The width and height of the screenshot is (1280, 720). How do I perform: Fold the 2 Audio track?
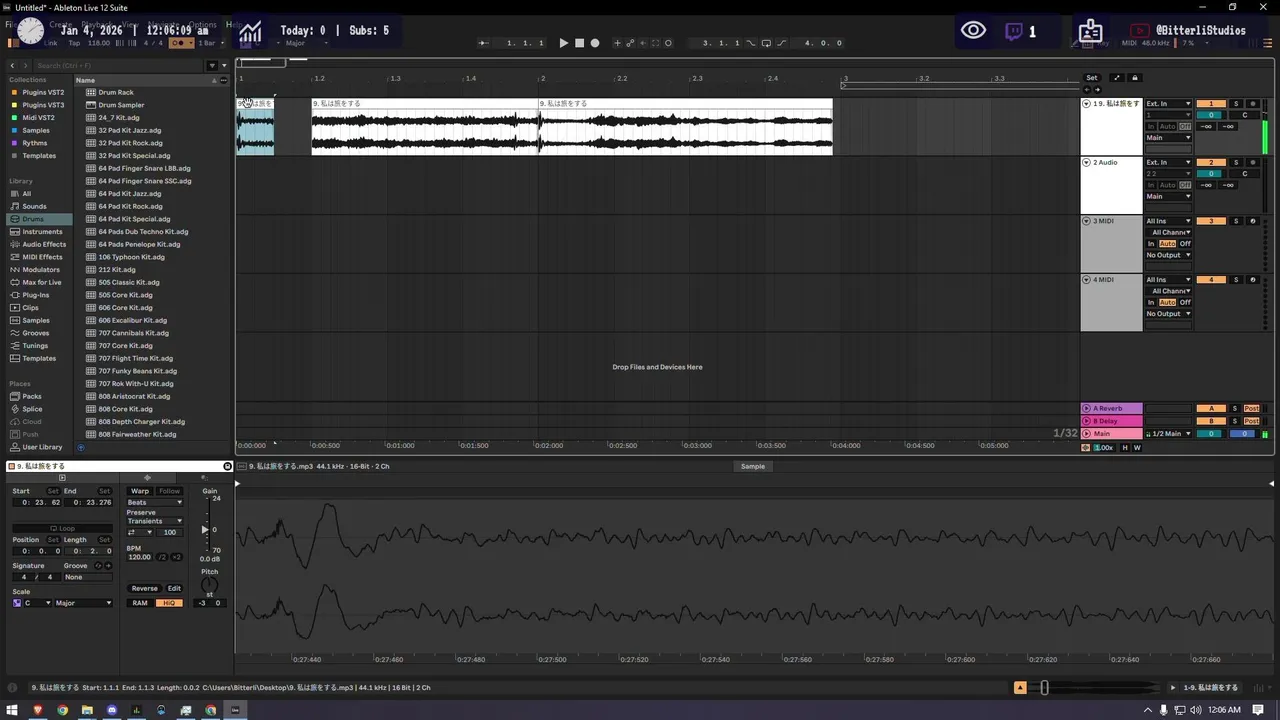pyautogui.click(x=1086, y=162)
